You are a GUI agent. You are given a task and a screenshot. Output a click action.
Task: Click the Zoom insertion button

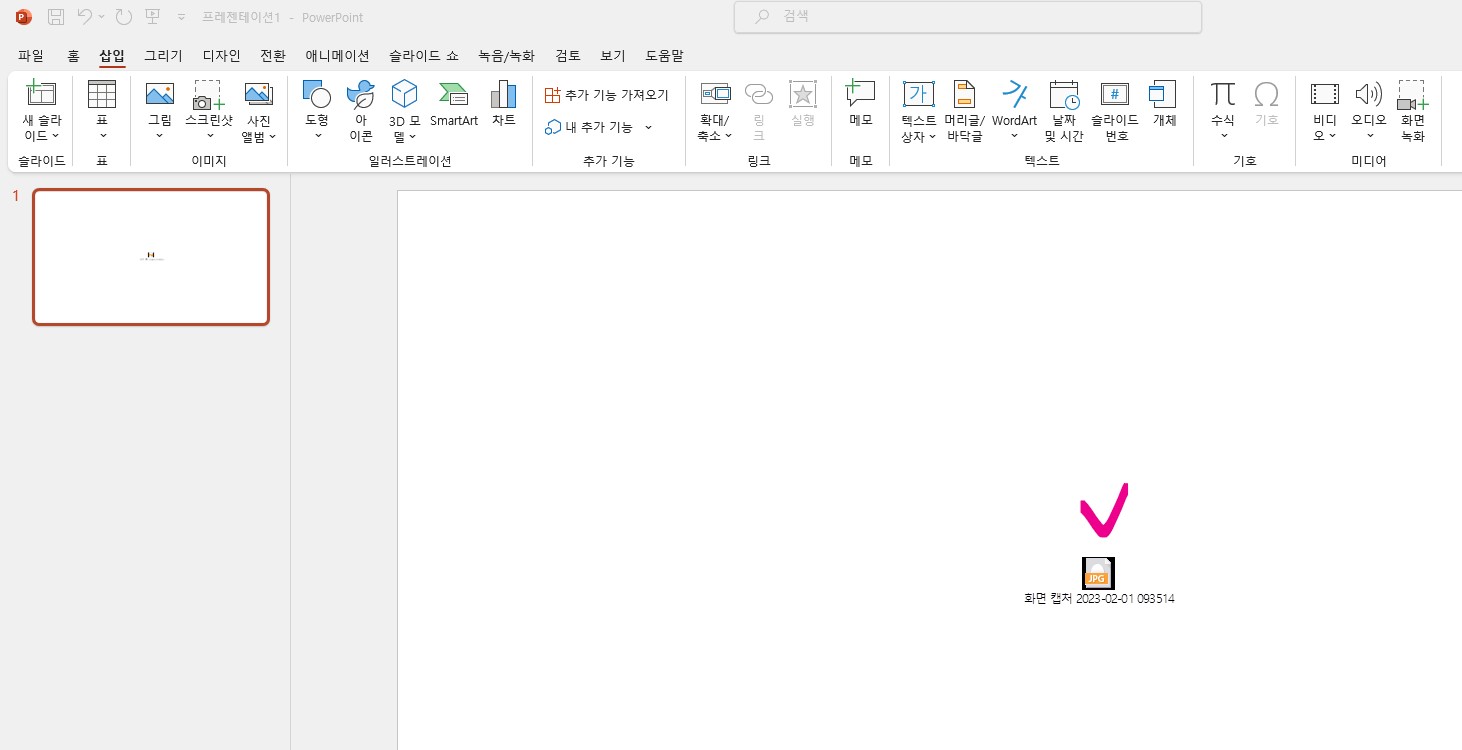pos(715,110)
